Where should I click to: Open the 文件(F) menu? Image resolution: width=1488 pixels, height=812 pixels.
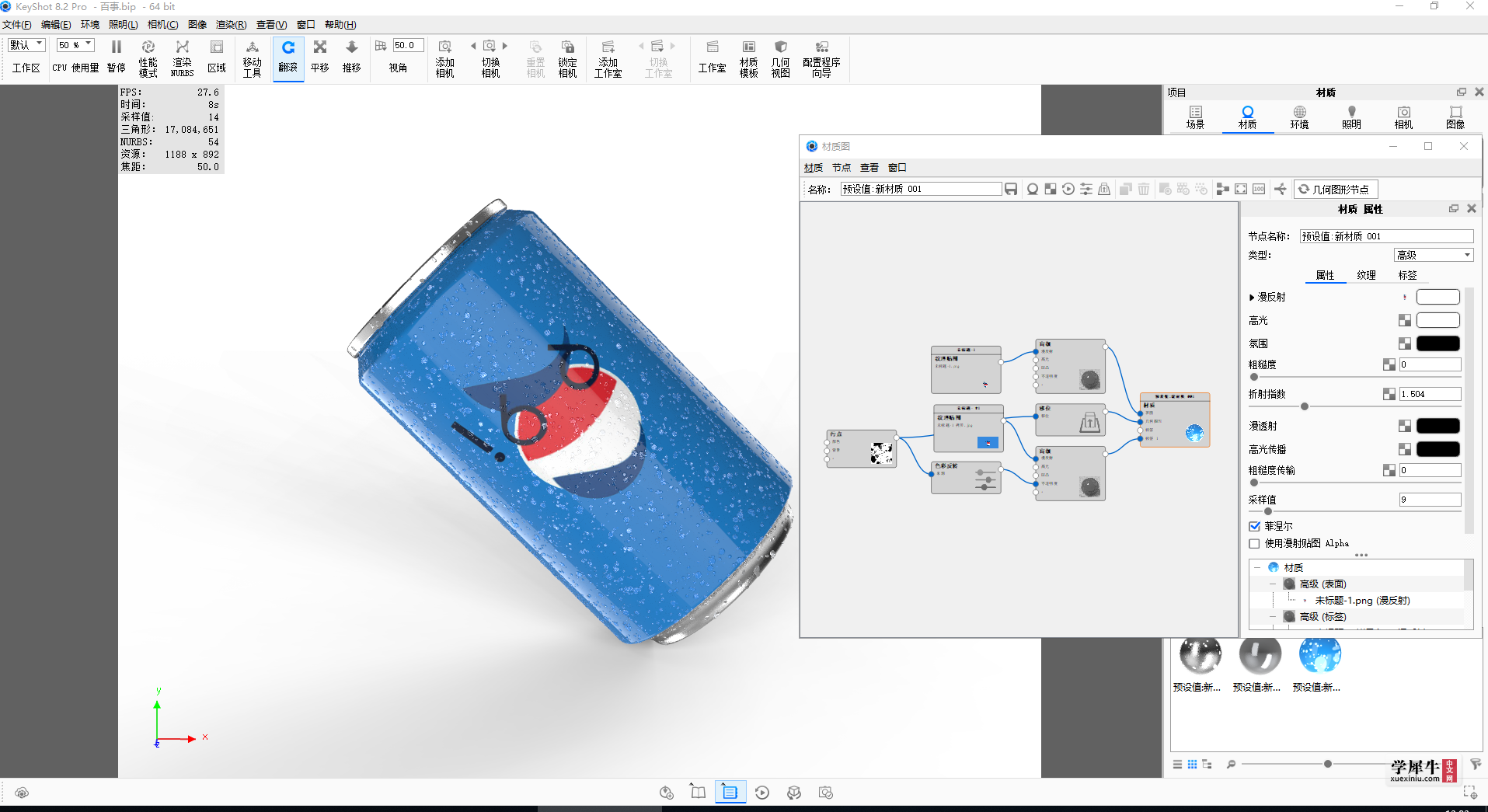click(17, 25)
